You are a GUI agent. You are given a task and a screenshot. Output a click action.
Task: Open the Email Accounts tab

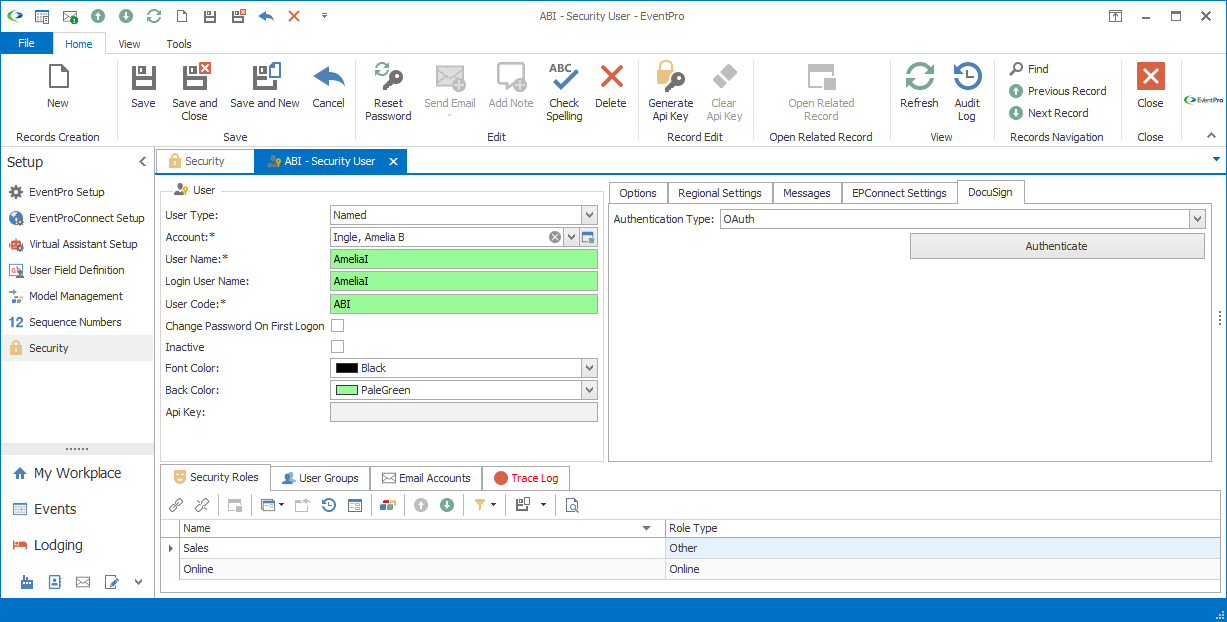pos(426,478)
